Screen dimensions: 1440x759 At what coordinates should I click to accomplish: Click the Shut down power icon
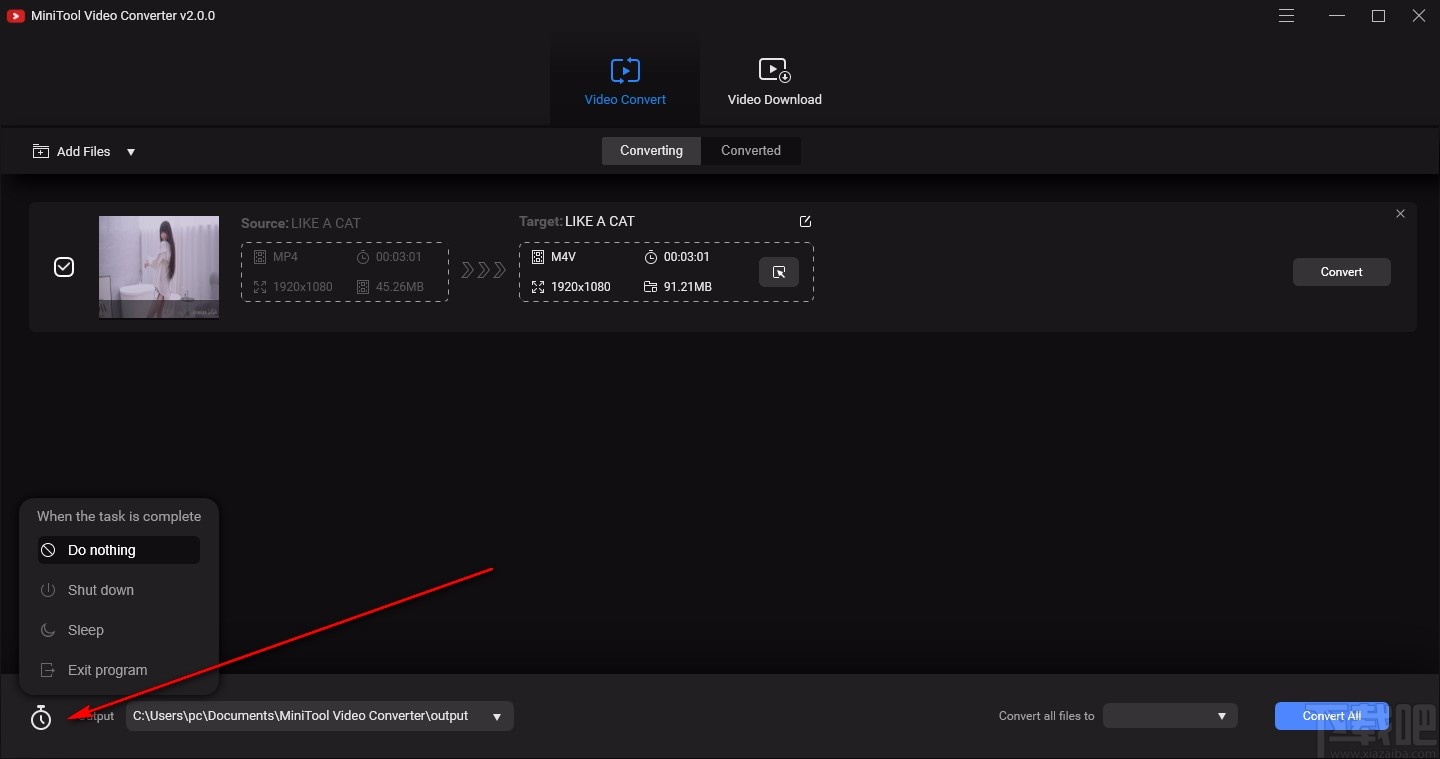click(48, 590)
